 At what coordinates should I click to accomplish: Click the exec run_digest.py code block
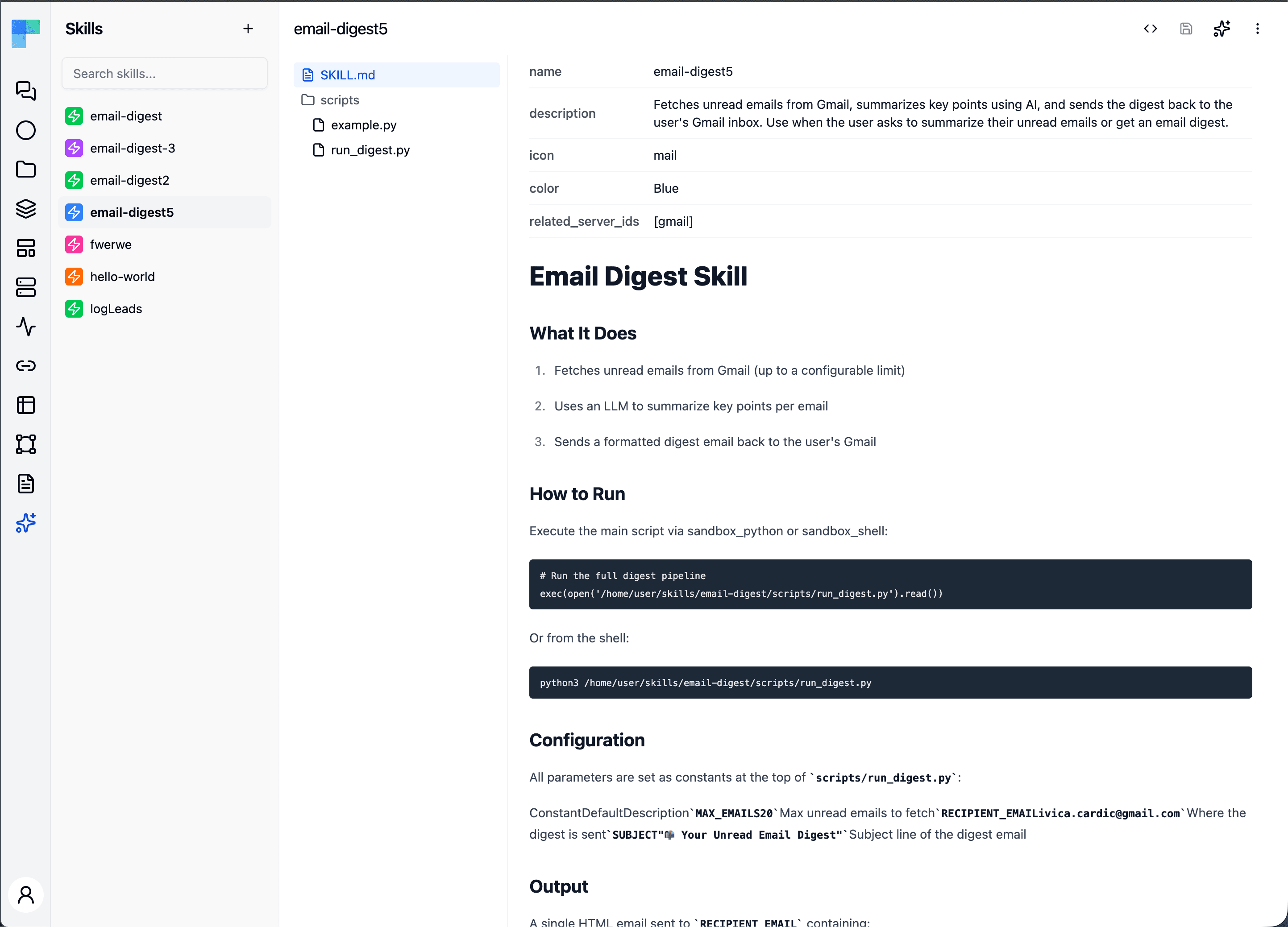(x=890, y=584)
